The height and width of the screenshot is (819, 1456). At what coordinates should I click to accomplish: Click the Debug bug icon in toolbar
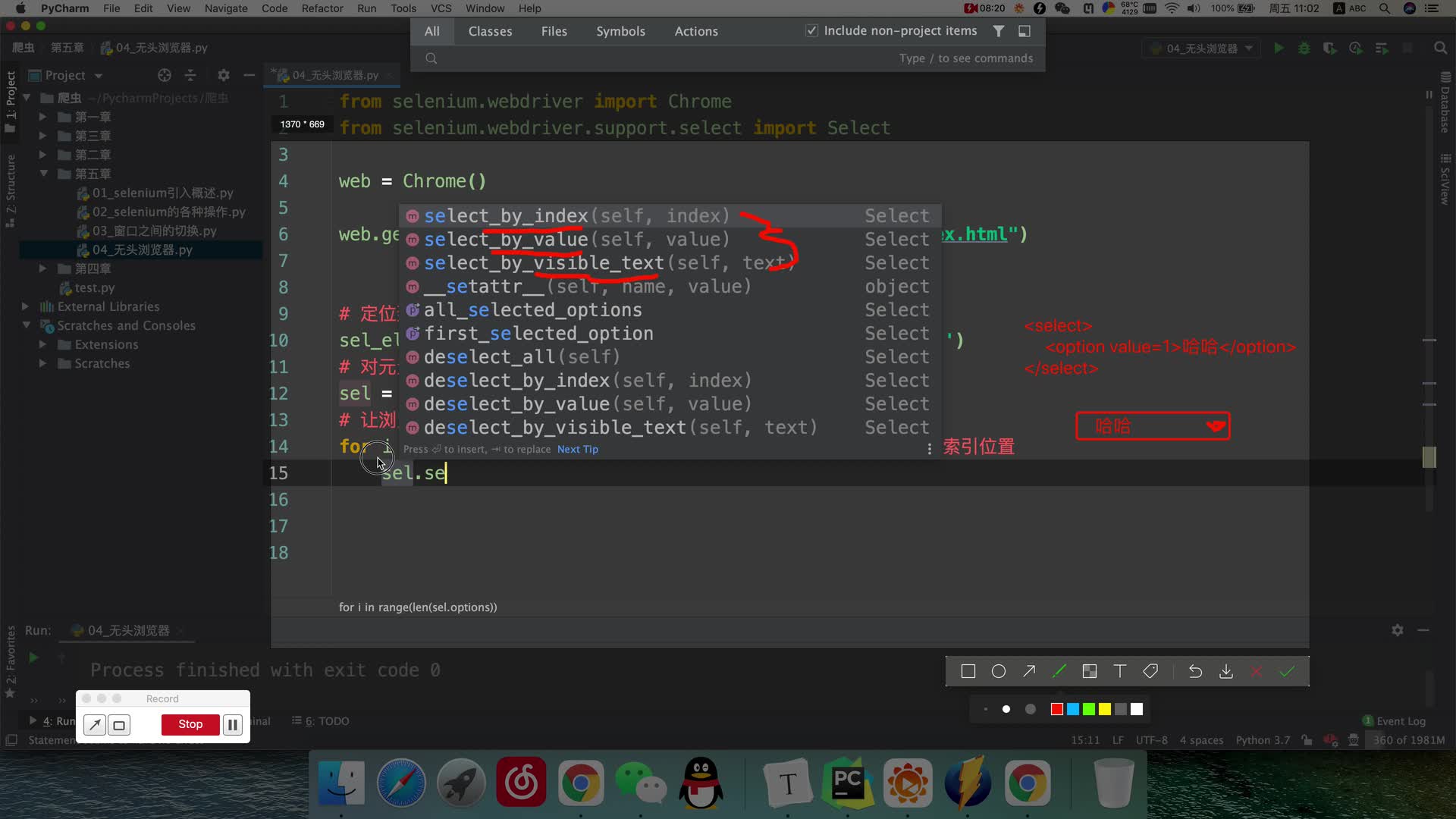coord(1304,49)
